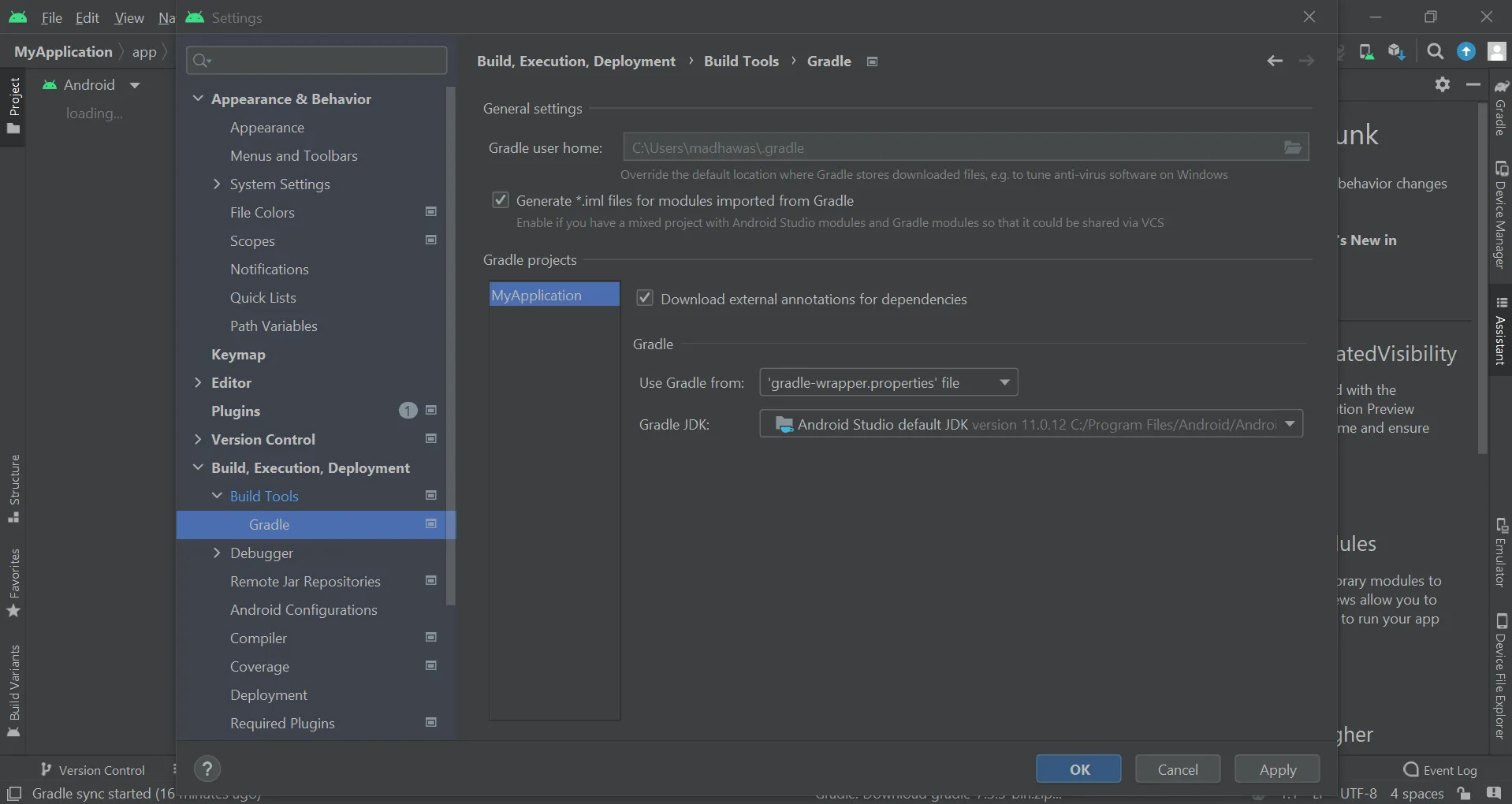Click the forward navigation arrow in Settings

click(x=1306, y=61)
